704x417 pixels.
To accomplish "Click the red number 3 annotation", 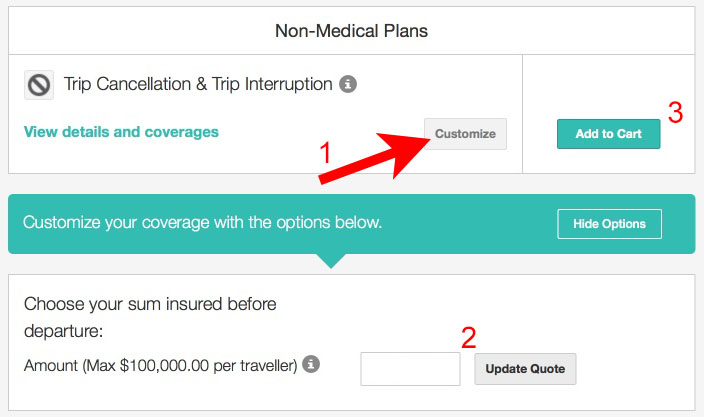I will 675,112.
